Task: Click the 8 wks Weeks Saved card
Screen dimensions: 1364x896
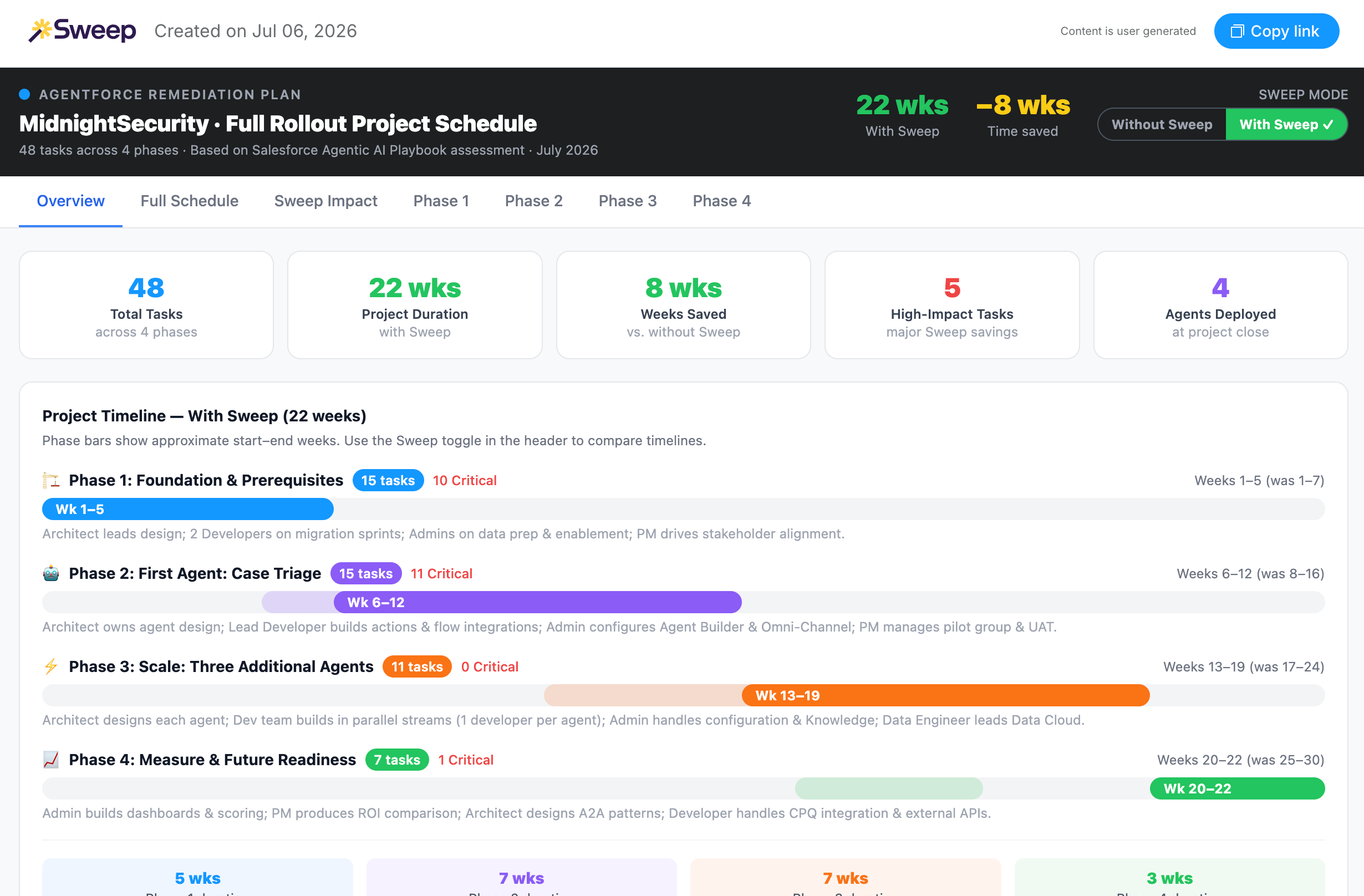Action: tap(683, 305)
